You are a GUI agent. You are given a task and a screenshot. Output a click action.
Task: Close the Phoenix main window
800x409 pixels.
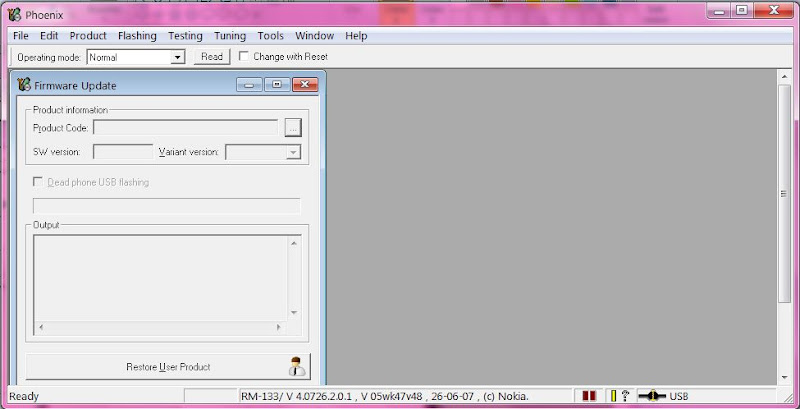pos(774,11)
